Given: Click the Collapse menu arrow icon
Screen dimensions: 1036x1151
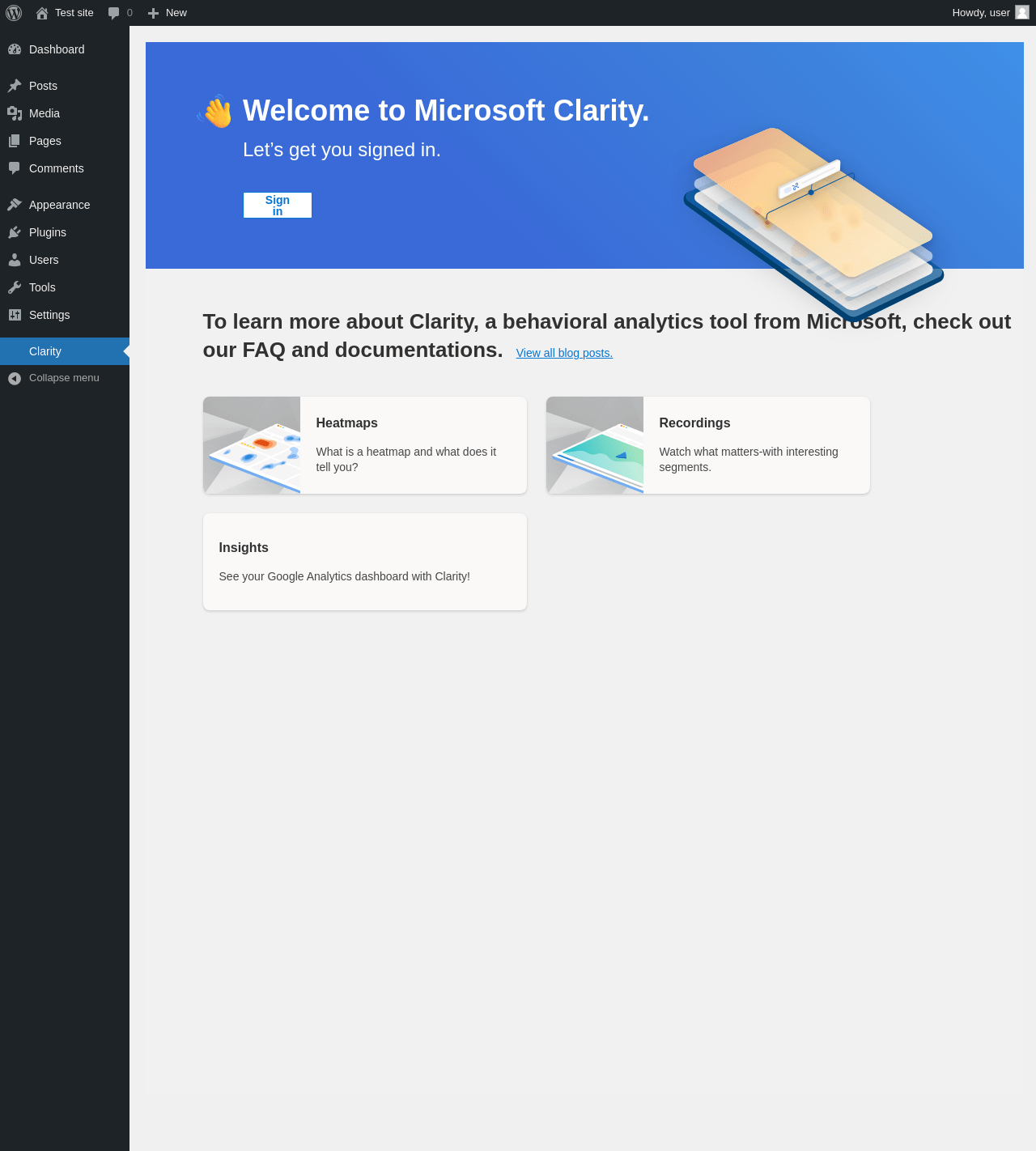Looking at the screenshot, I should [15, 378].
